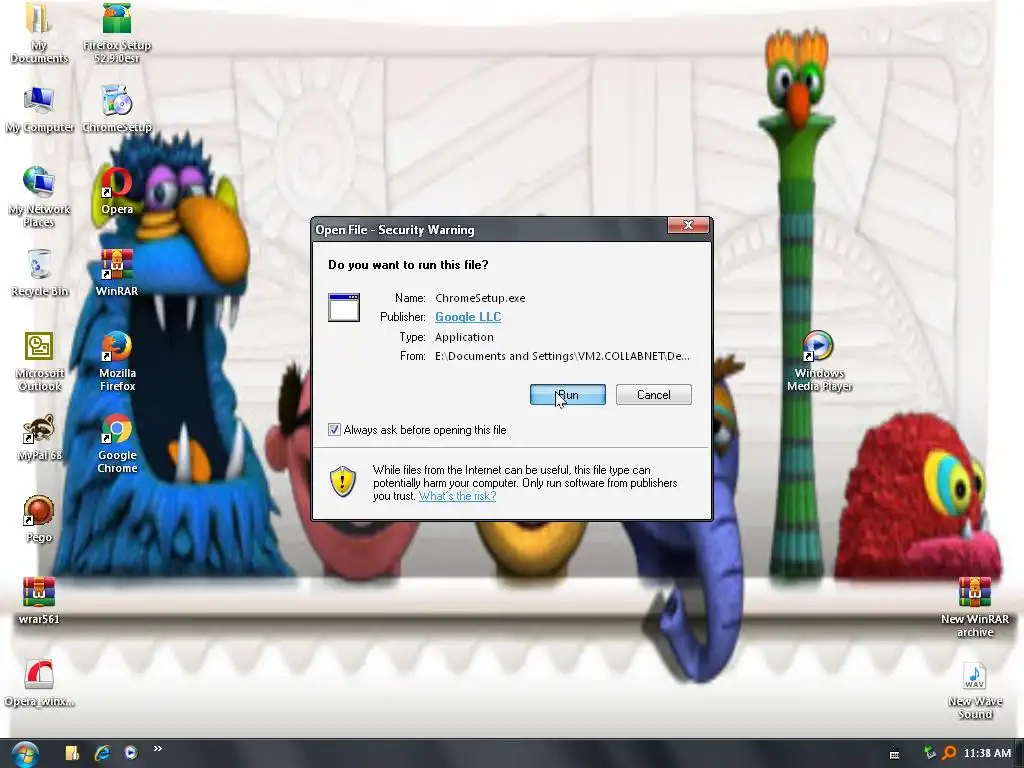Screen dimensions: 1024x768
Task: Select the My Computer desktop icon
Action: tap(39, 109)
